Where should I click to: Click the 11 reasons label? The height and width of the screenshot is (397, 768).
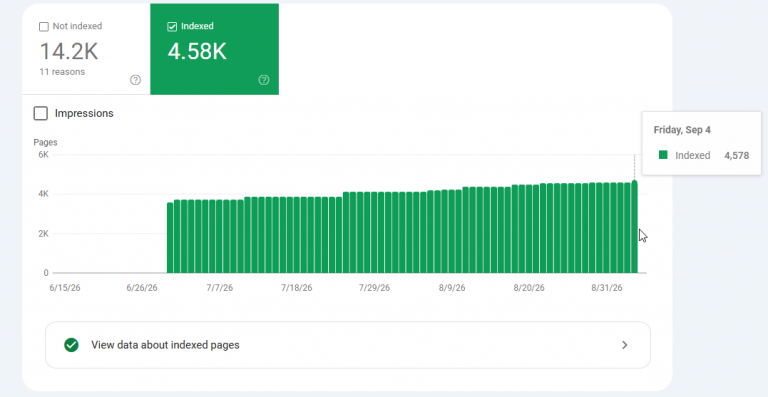tap(62, 72)
